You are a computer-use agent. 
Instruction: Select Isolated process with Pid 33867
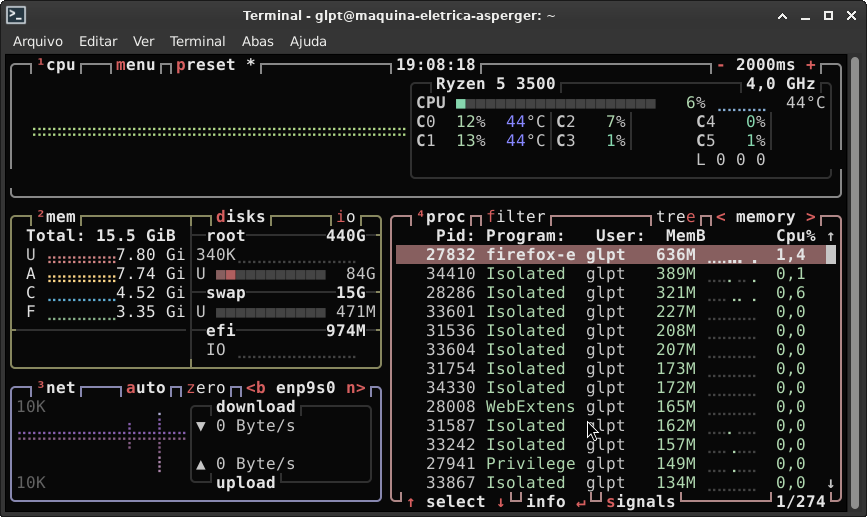[x=611, y=483]
